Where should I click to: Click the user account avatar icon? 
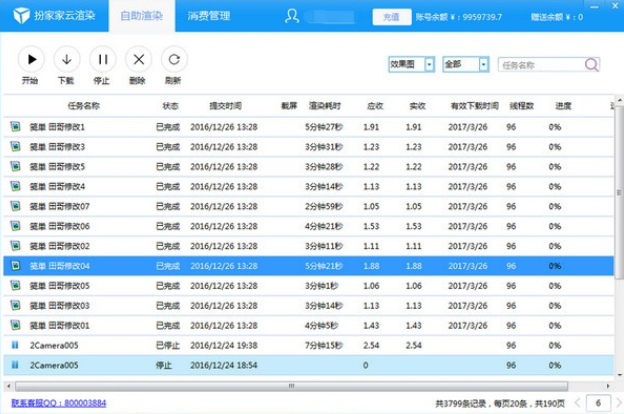tap(292, 16)
